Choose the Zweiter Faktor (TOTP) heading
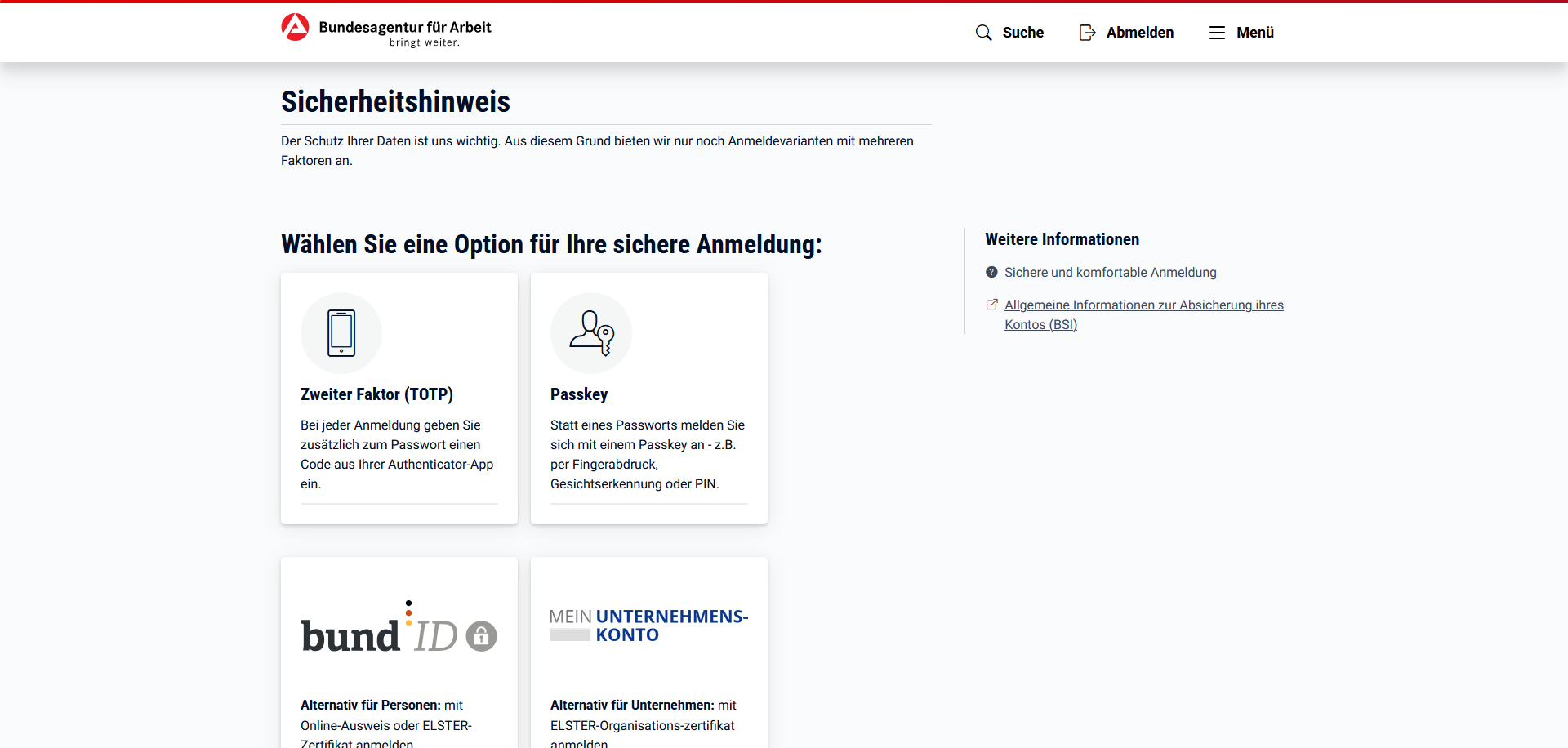Viewport: 1568px width, 748px height. point(376,394)
